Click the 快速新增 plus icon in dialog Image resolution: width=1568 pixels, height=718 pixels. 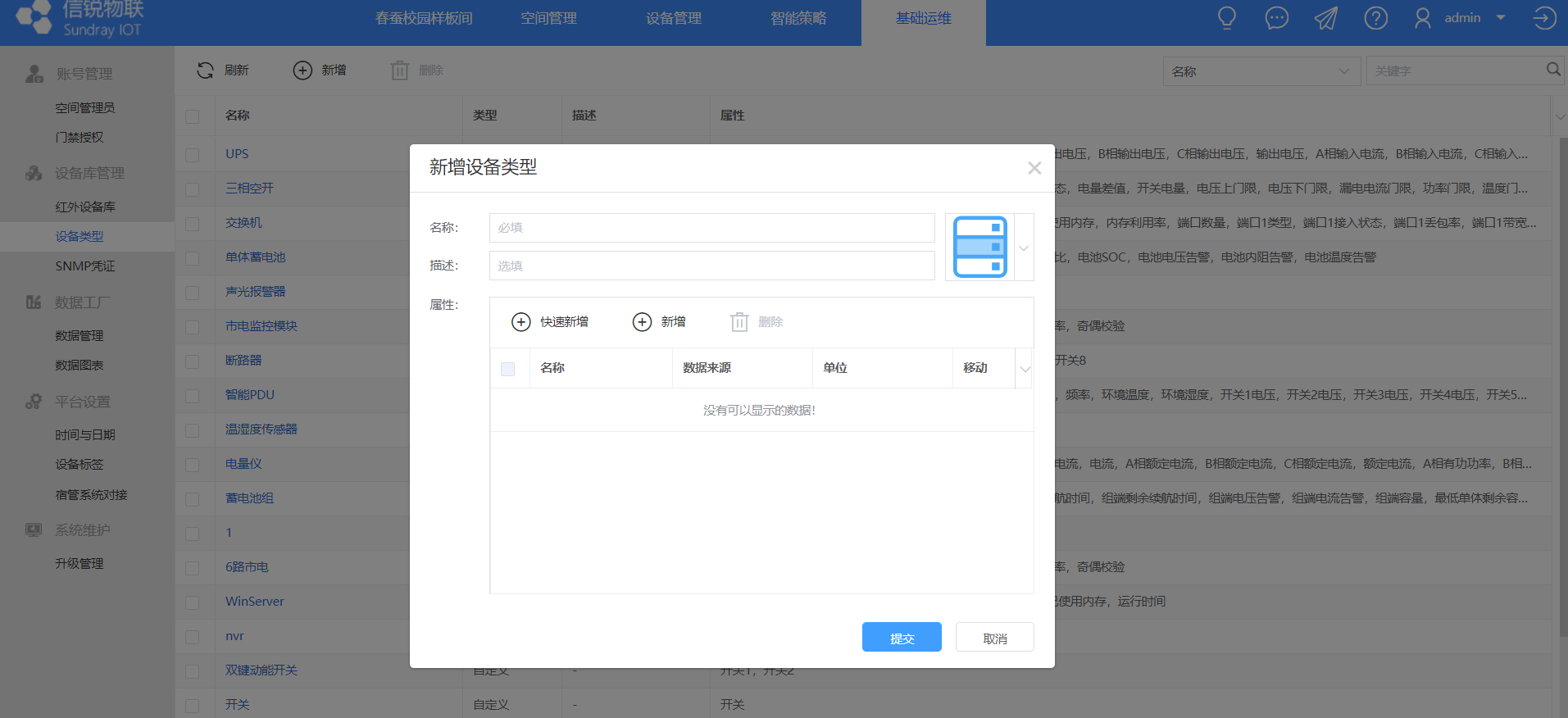click(x=521, y=322)
